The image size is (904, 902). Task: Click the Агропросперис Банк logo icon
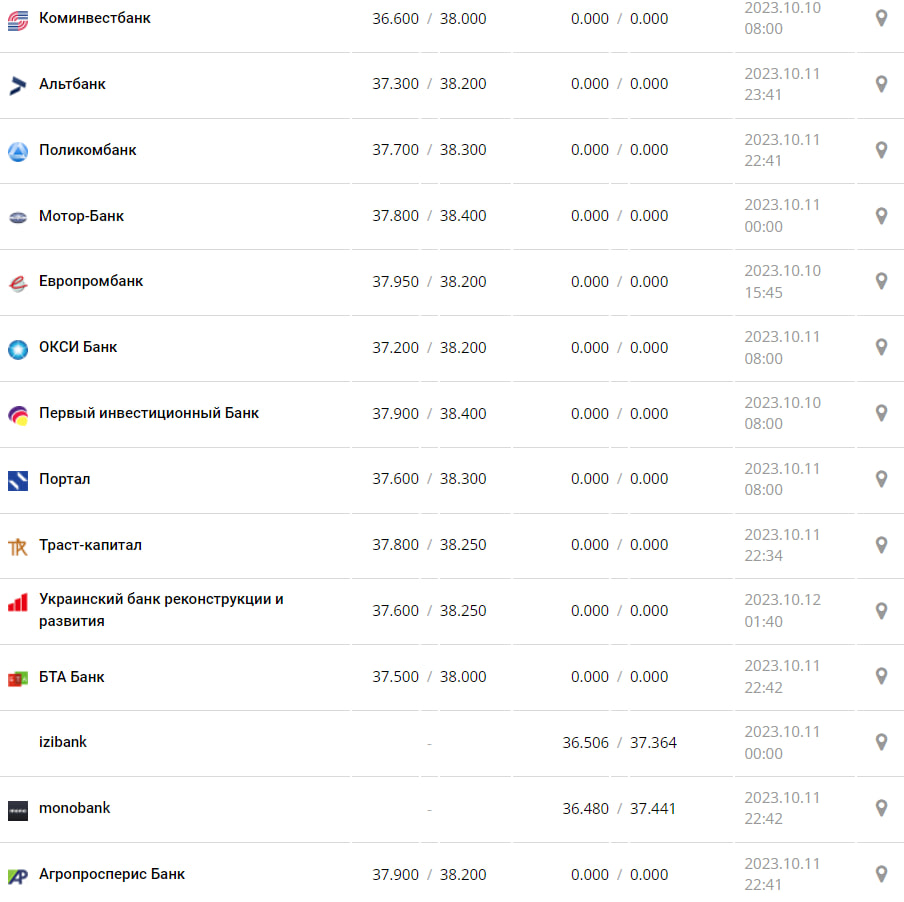coord(18,875)
